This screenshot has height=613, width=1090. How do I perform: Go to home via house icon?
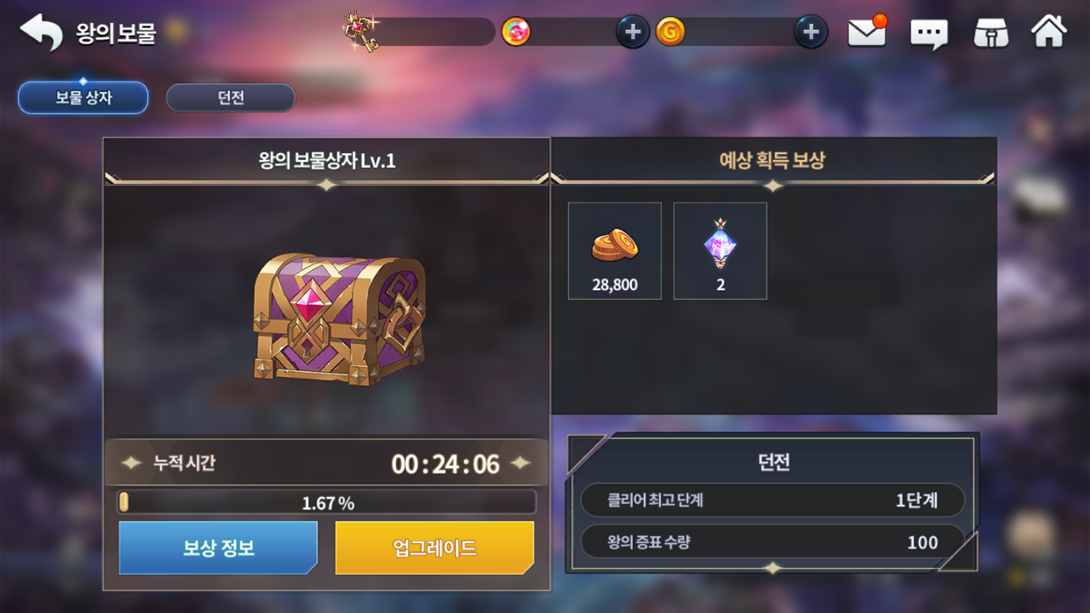tap(1048, 31)
